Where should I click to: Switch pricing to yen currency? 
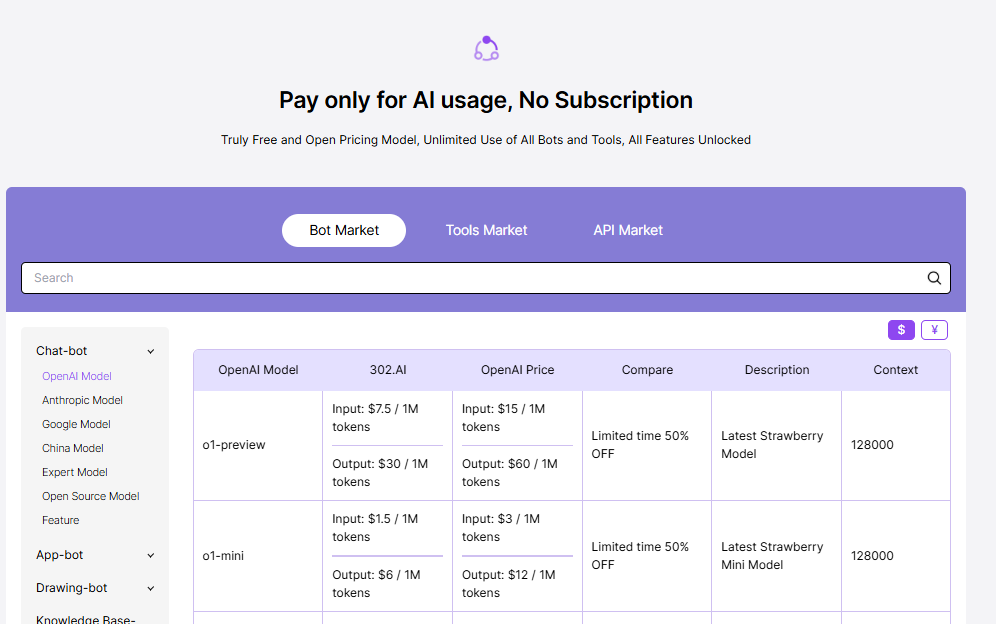point(934,330)
